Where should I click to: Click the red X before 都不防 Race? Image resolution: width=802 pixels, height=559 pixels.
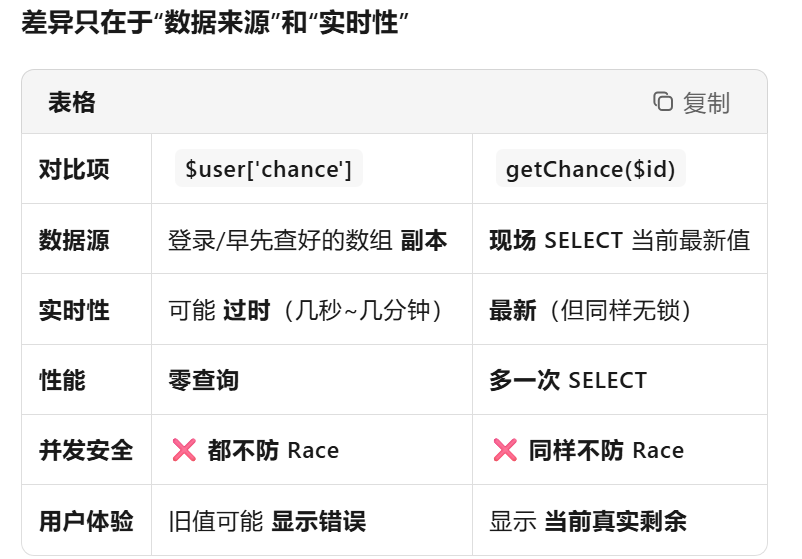pos(184,450)
